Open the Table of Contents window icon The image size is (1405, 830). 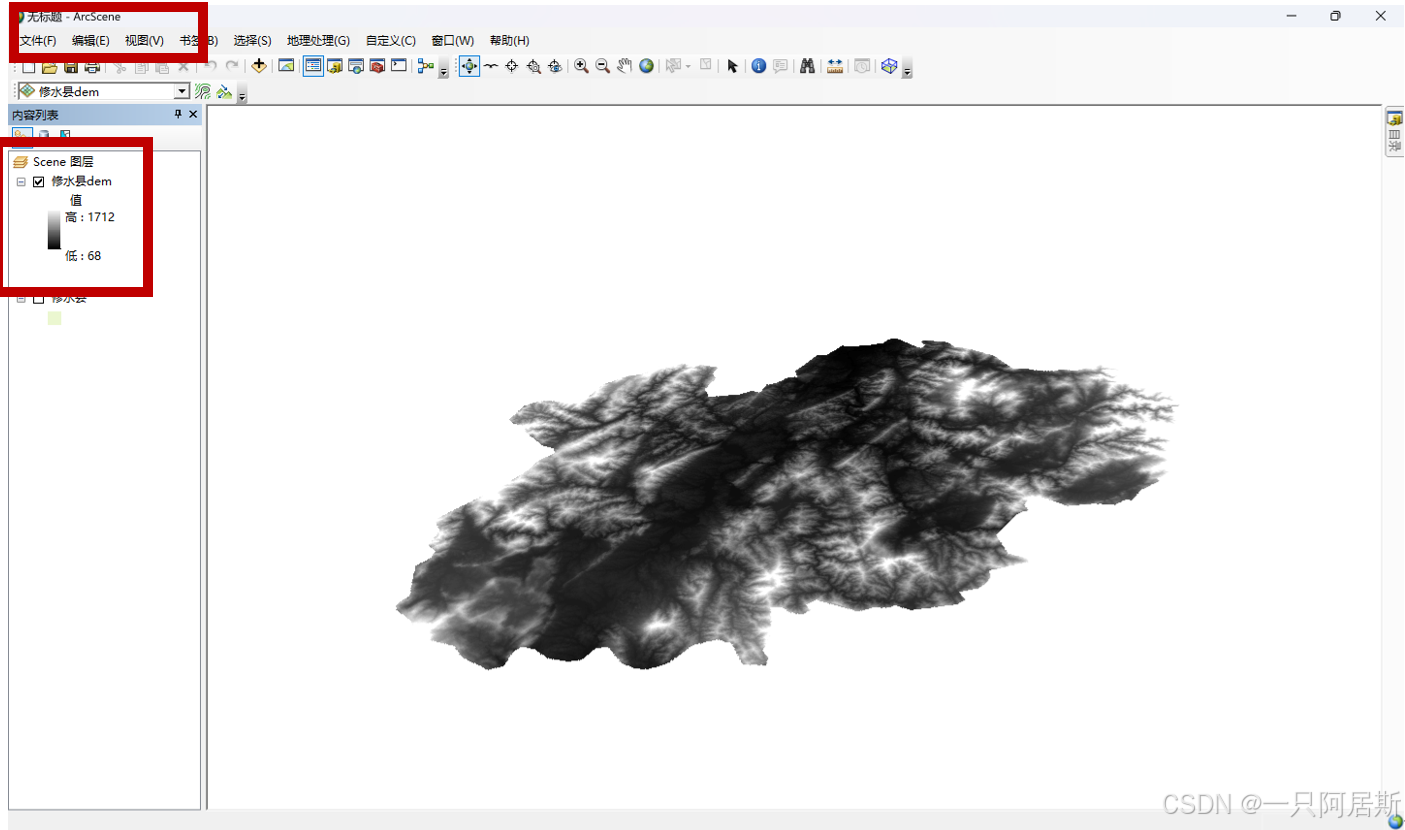point(313,66)
